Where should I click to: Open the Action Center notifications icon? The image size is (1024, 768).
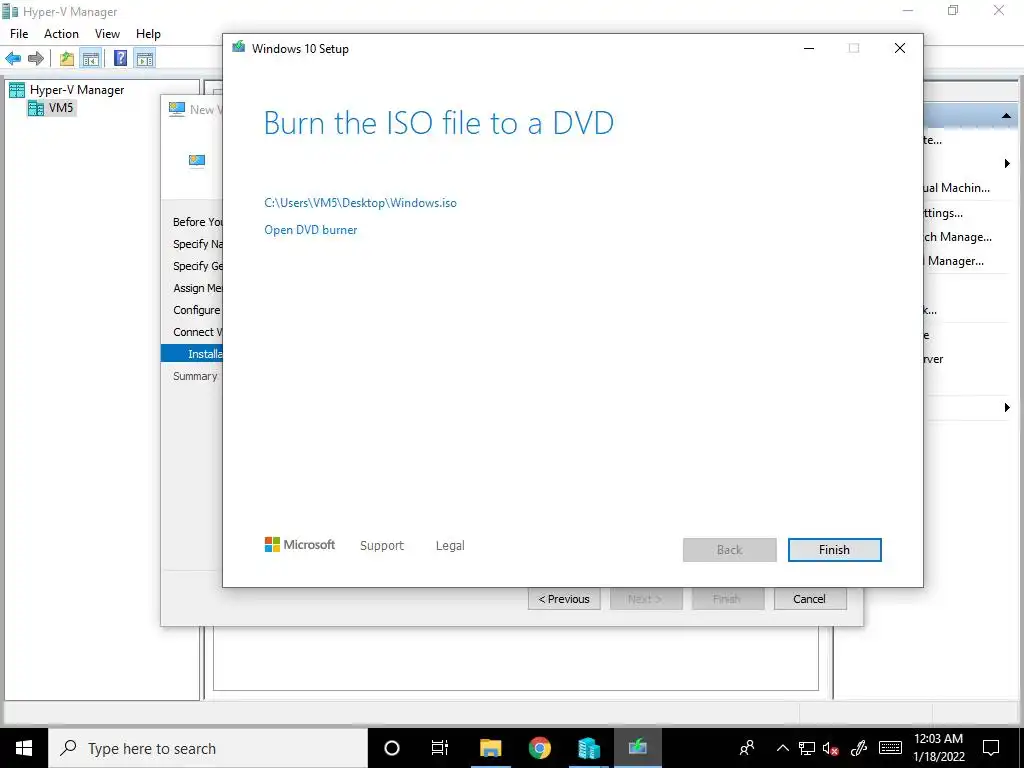coord(991,748)
